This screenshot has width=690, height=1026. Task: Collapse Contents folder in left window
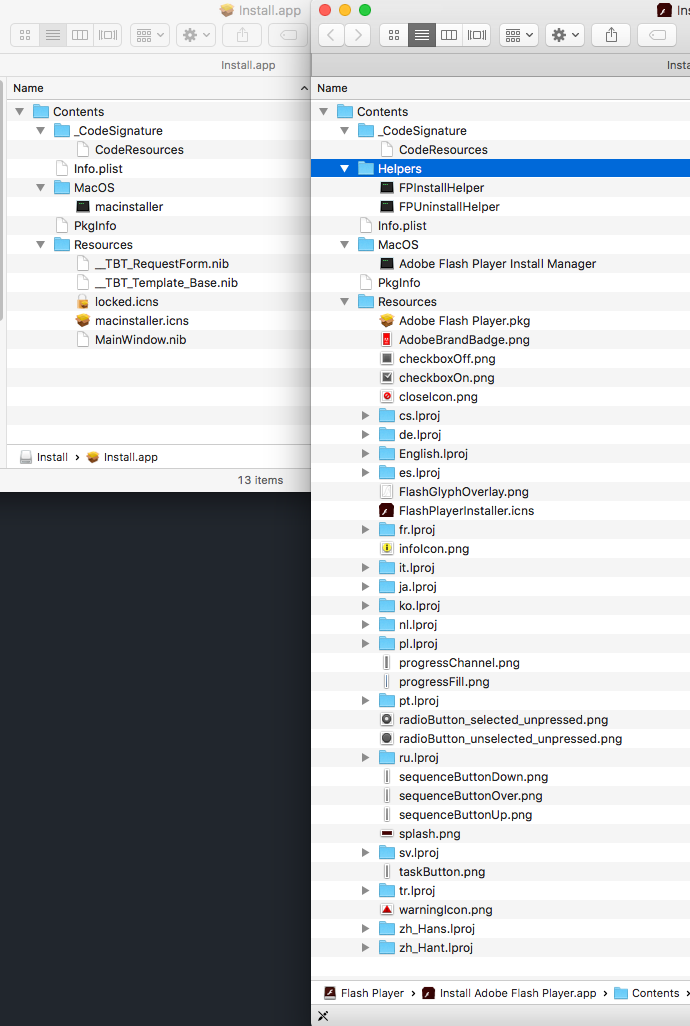(x=20, y=112)
